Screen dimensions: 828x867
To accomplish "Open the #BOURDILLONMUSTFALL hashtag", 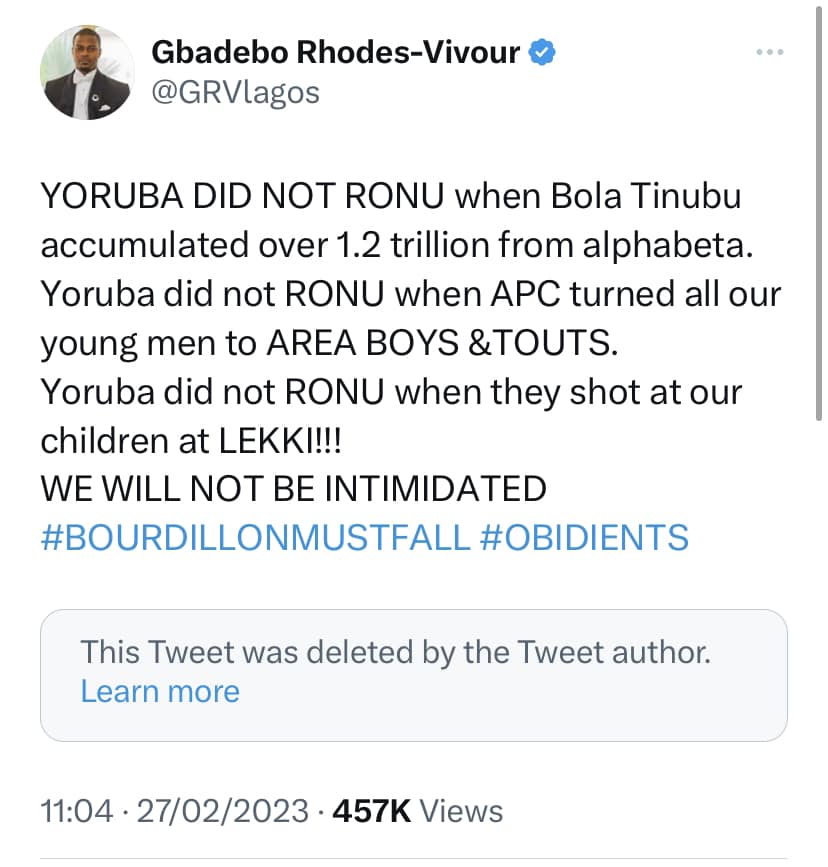I will pyautogui.click(x=255, y=537).
